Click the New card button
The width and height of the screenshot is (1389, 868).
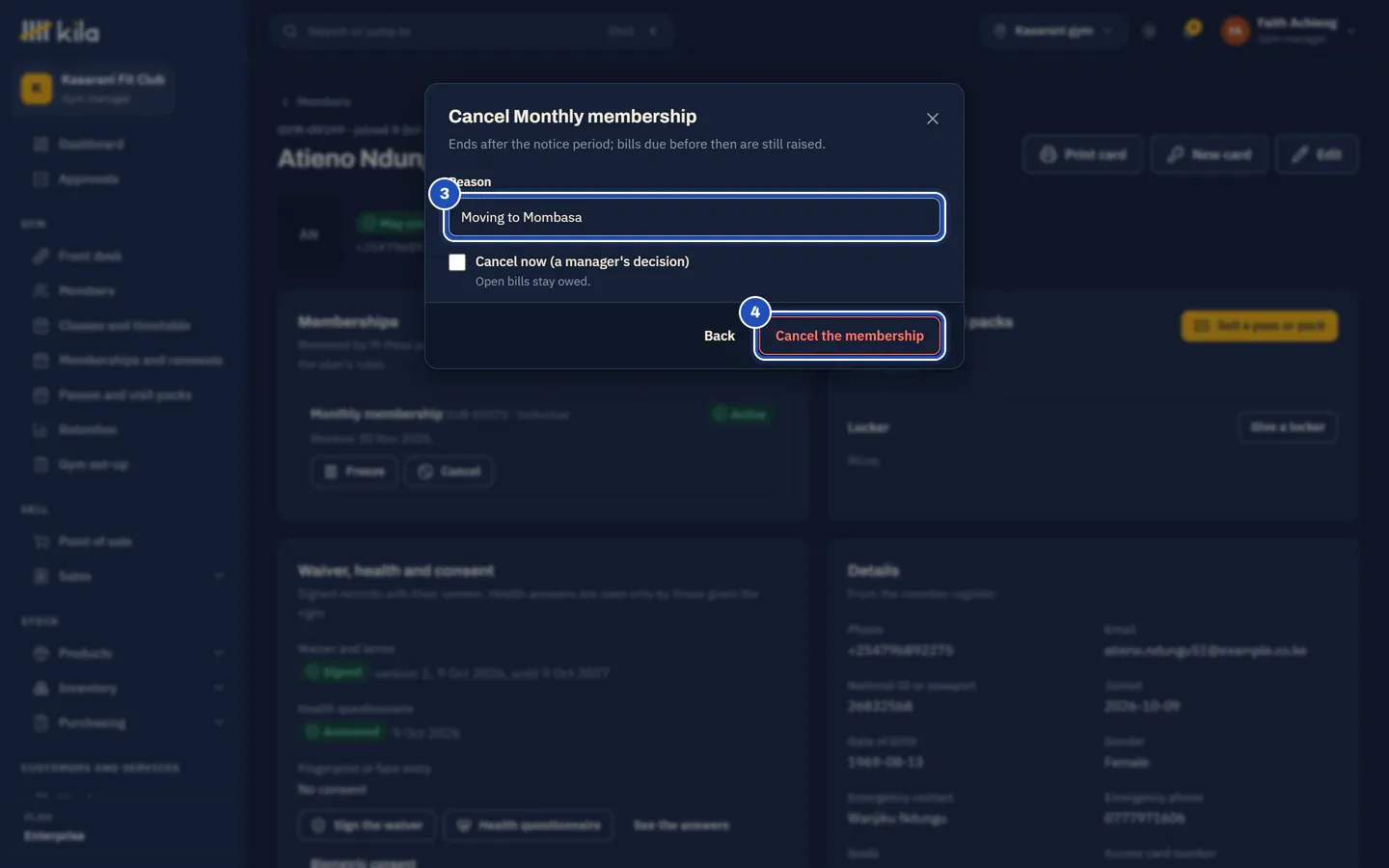click(1209, 154)
